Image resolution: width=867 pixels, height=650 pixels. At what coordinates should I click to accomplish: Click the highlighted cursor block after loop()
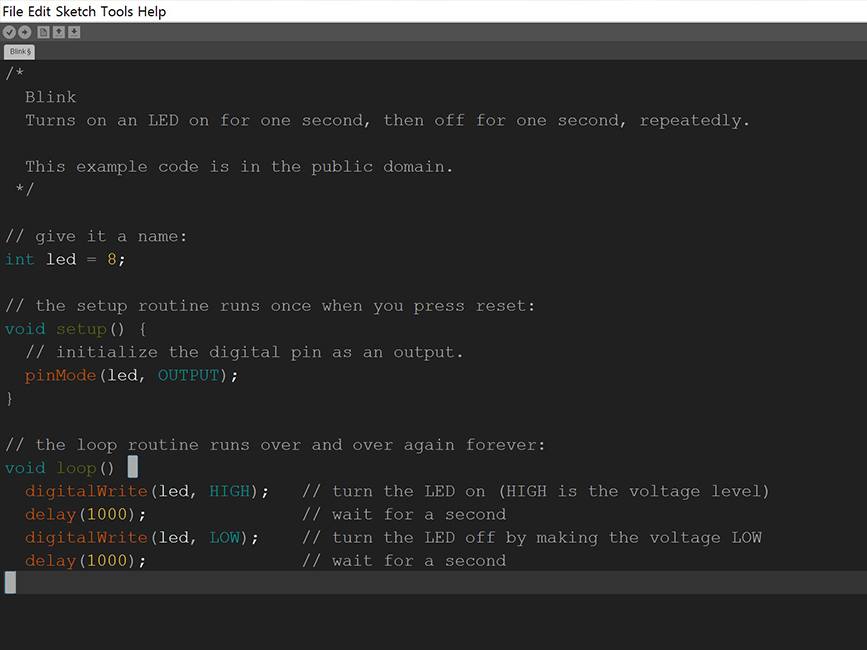132,467
